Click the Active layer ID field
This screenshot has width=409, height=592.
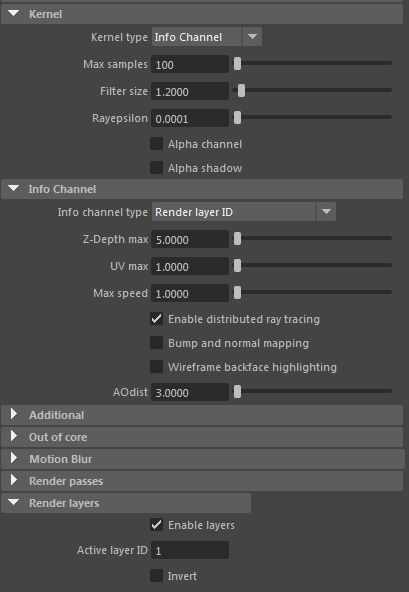pyautogui.click(x=190, y=550)
